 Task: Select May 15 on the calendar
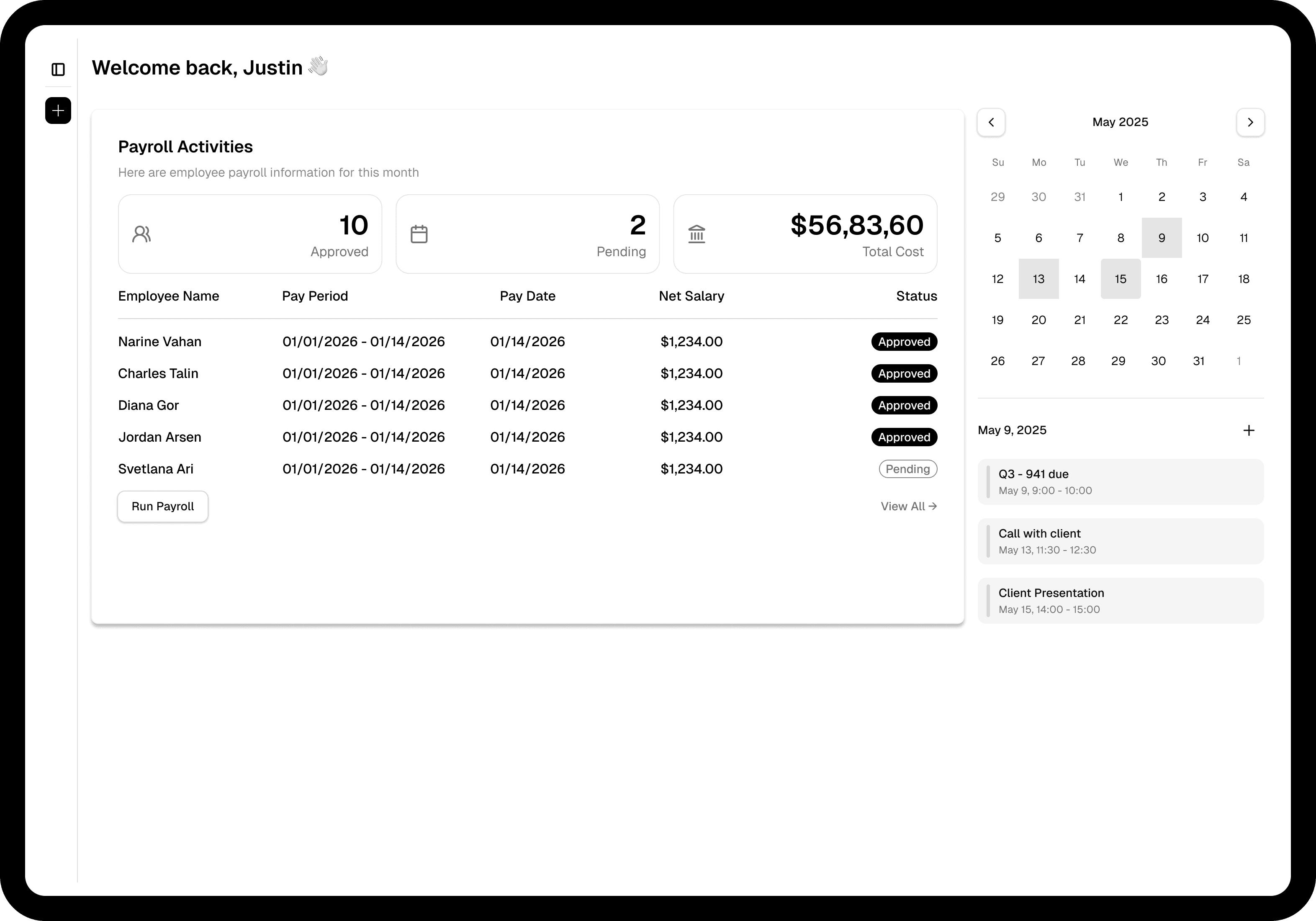point(1121,279)
